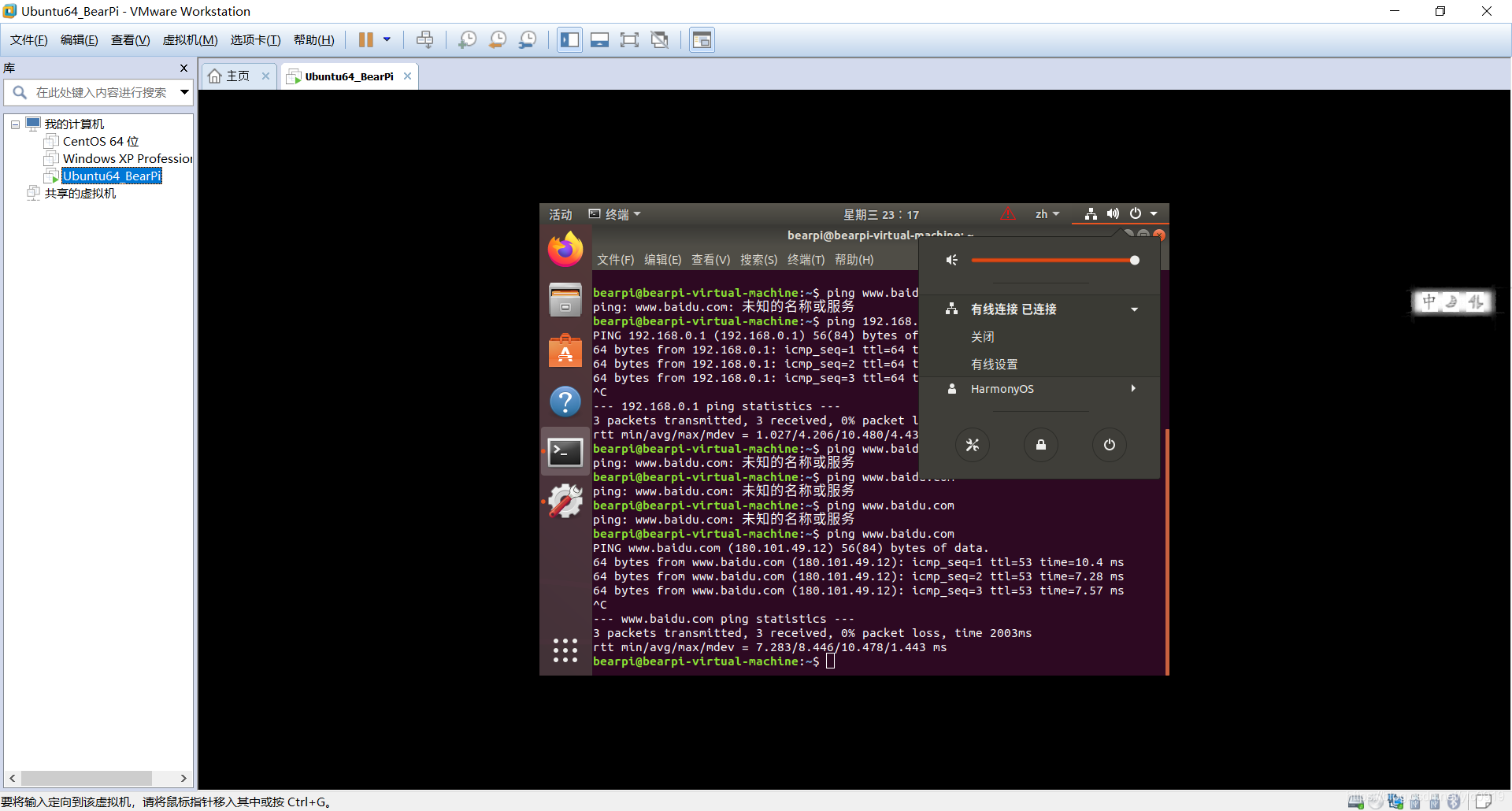Take a snapshot of this virtual machine
1512x811 pixels.
click(x=467, y=39)
